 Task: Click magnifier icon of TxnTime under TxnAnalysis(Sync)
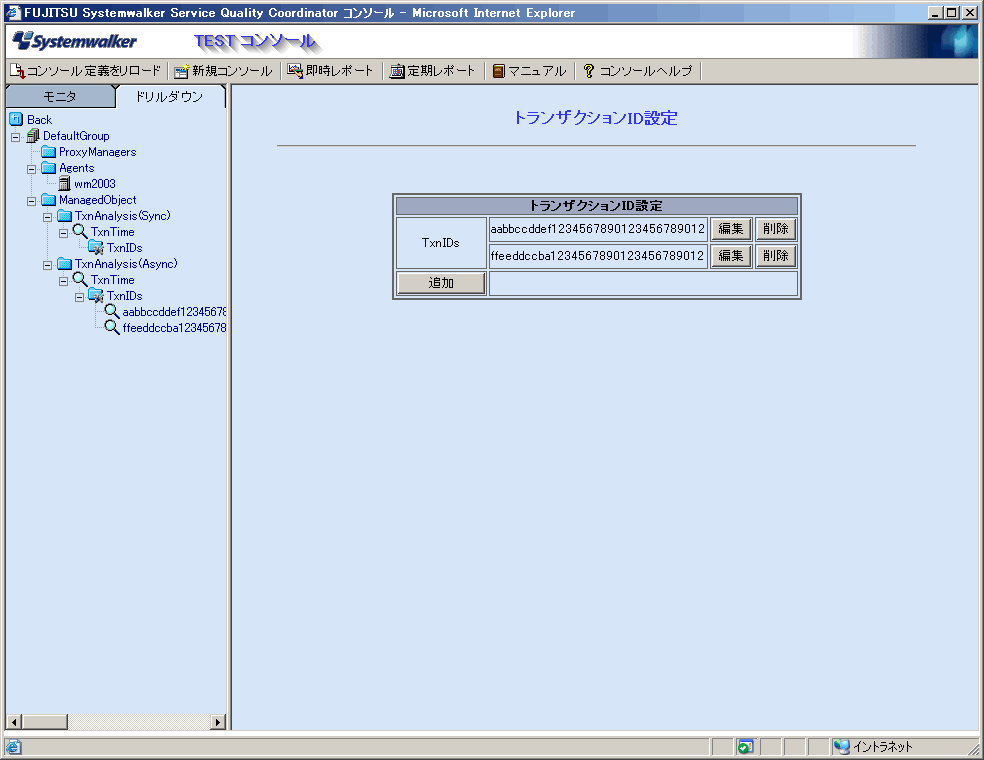[80, 232]
